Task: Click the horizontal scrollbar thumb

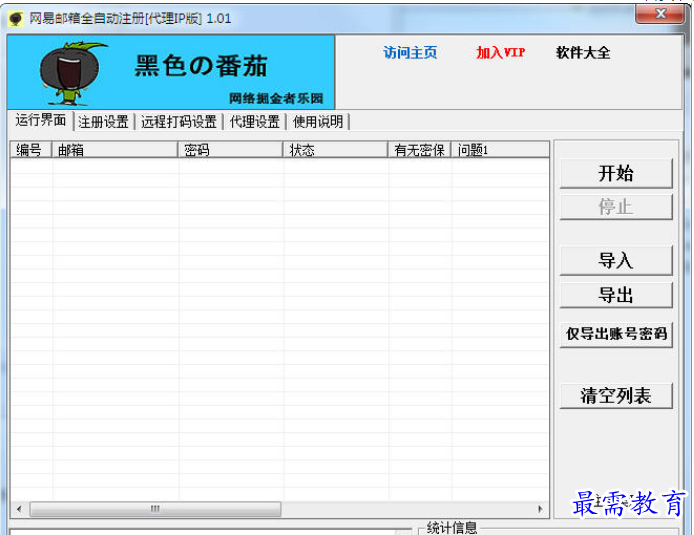Action: click(155, 509)
